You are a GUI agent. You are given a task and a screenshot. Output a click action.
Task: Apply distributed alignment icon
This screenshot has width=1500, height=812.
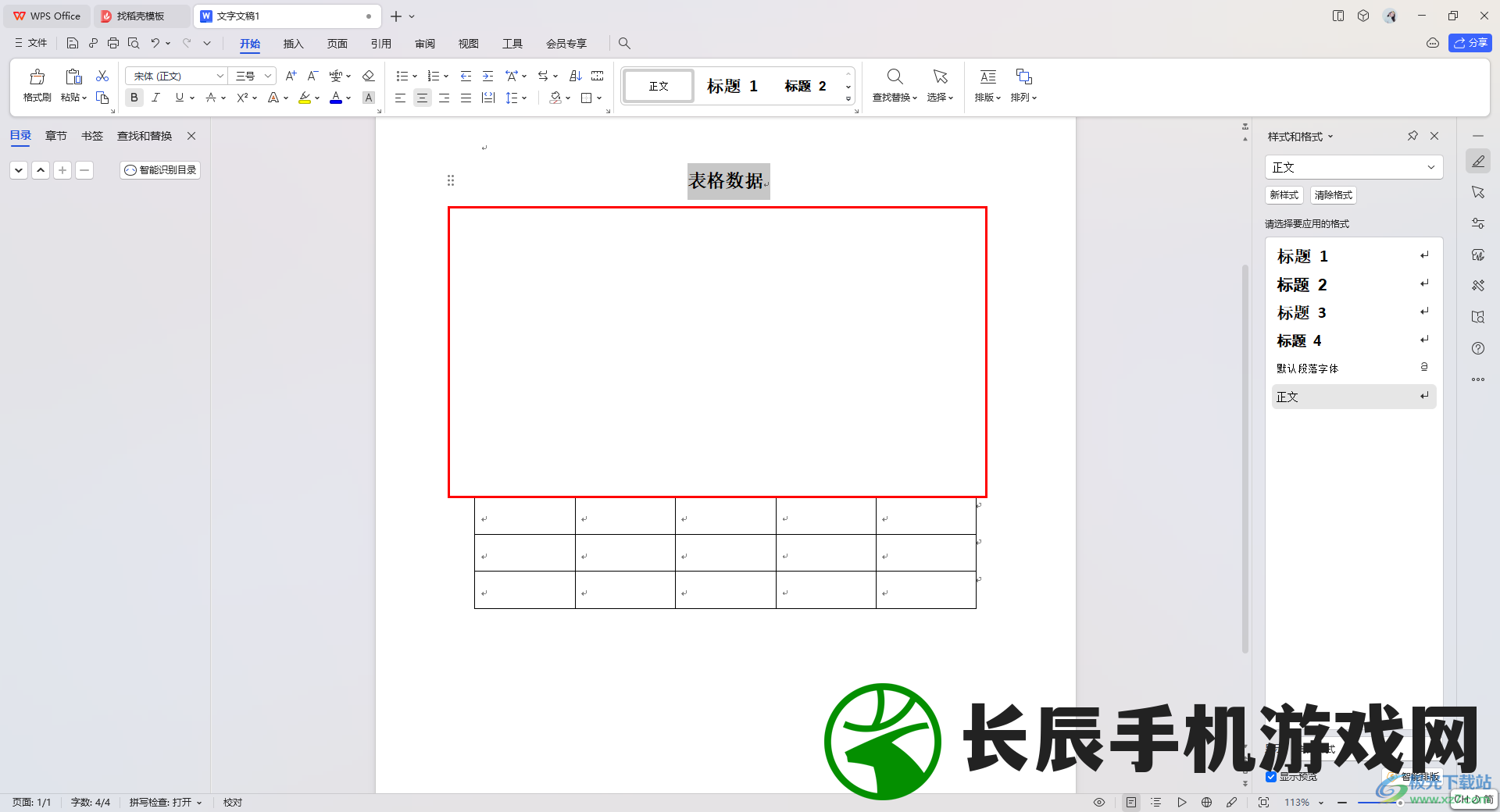pyautogui.click(x=488, y=98)
